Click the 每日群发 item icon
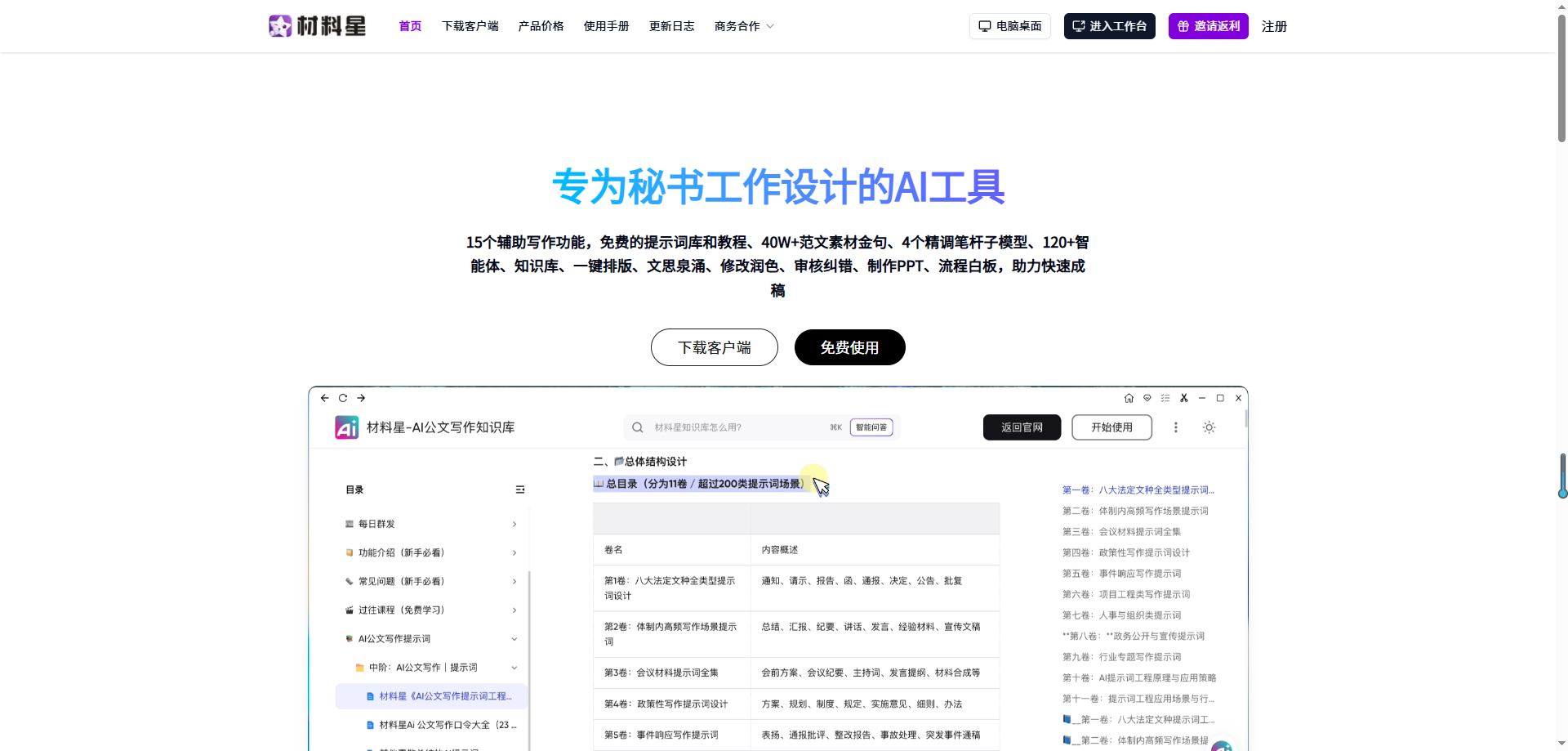 coord(350,524)
